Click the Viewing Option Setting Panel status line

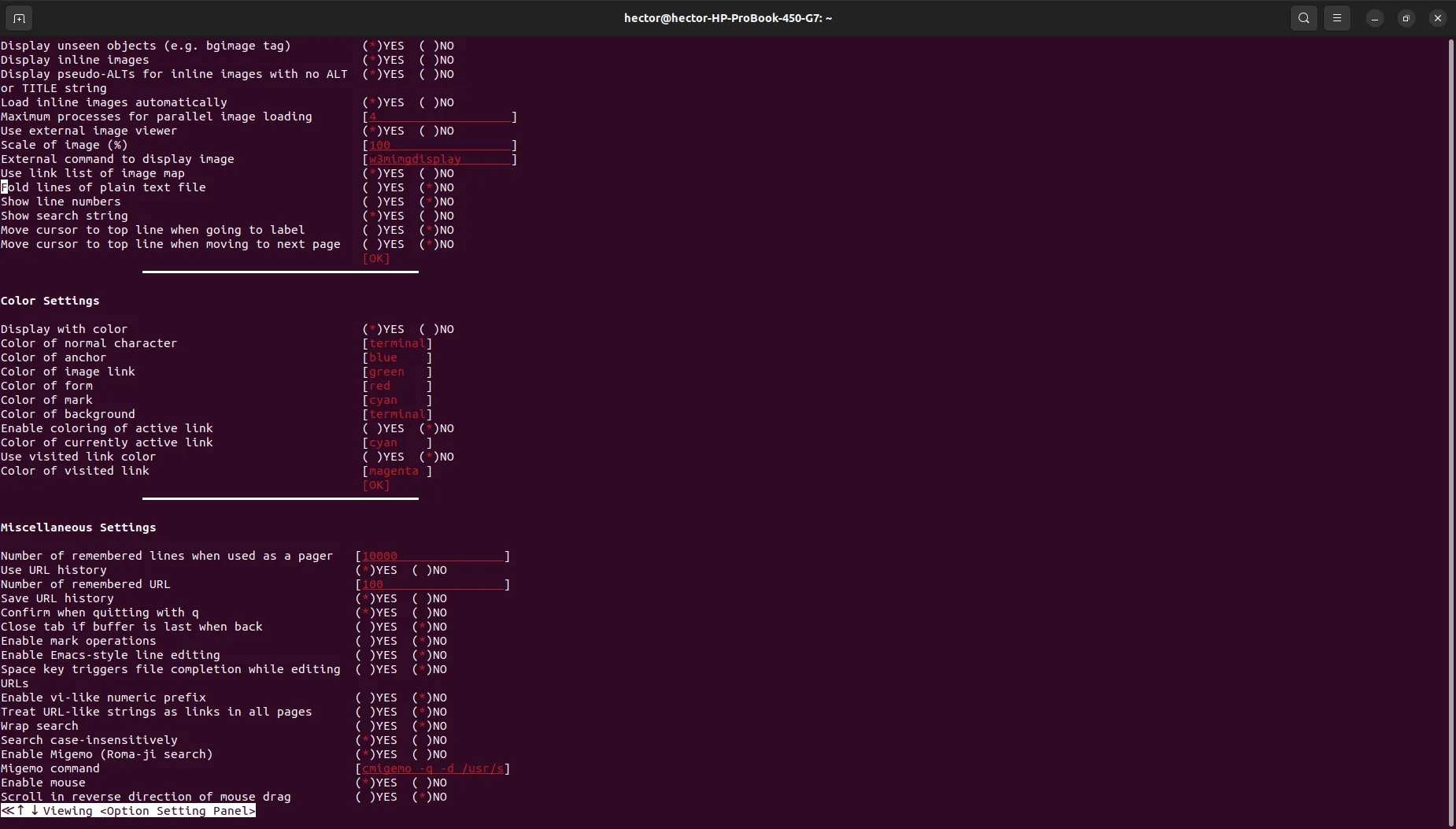coord(128,811)
